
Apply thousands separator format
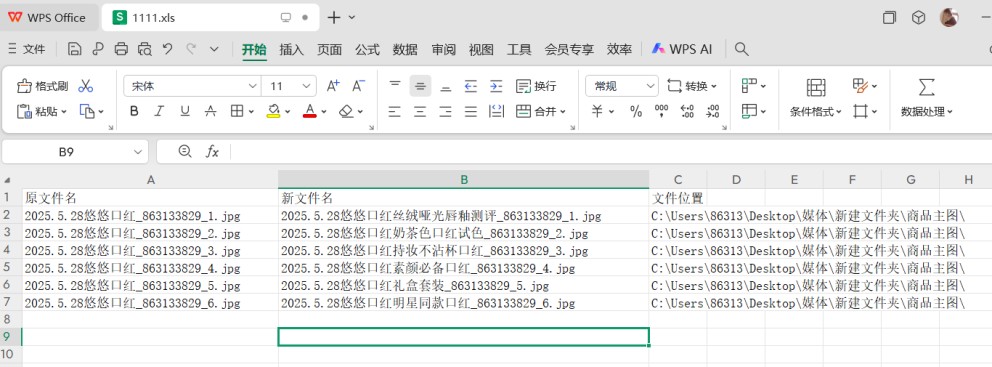click(x=662, y=111)
